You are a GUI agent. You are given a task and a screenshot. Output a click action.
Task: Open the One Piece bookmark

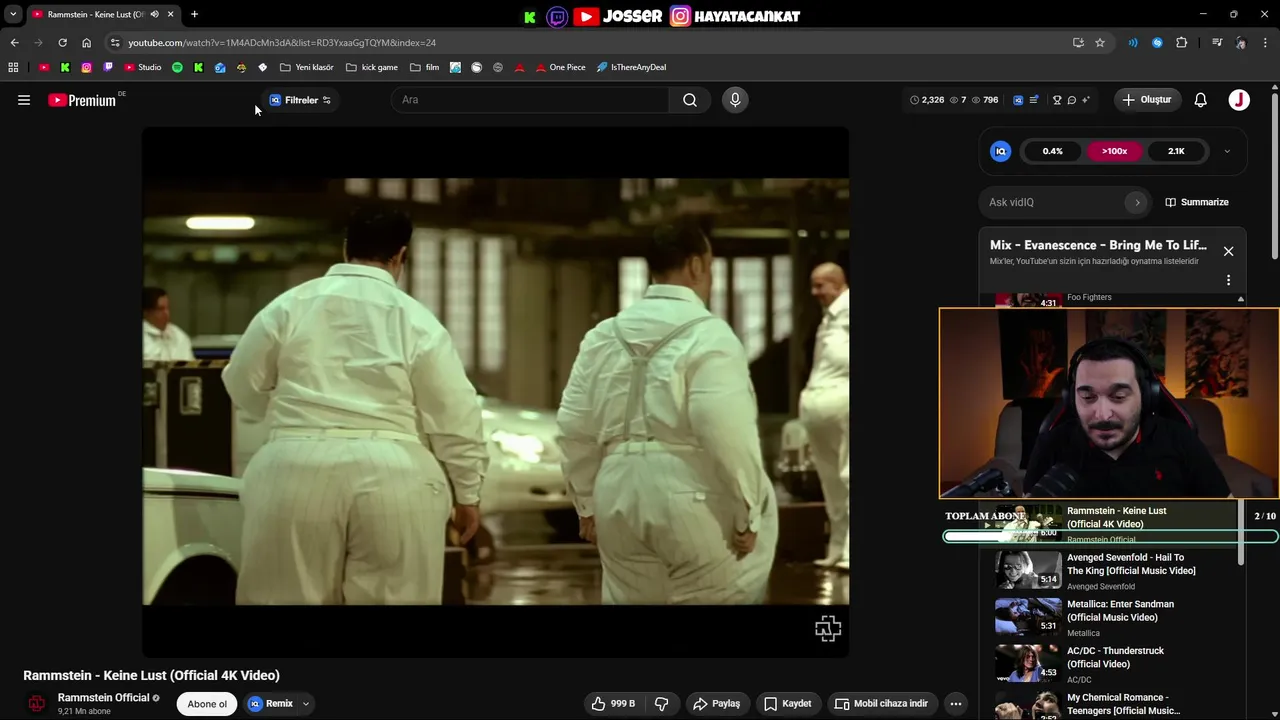click(560, 67)
